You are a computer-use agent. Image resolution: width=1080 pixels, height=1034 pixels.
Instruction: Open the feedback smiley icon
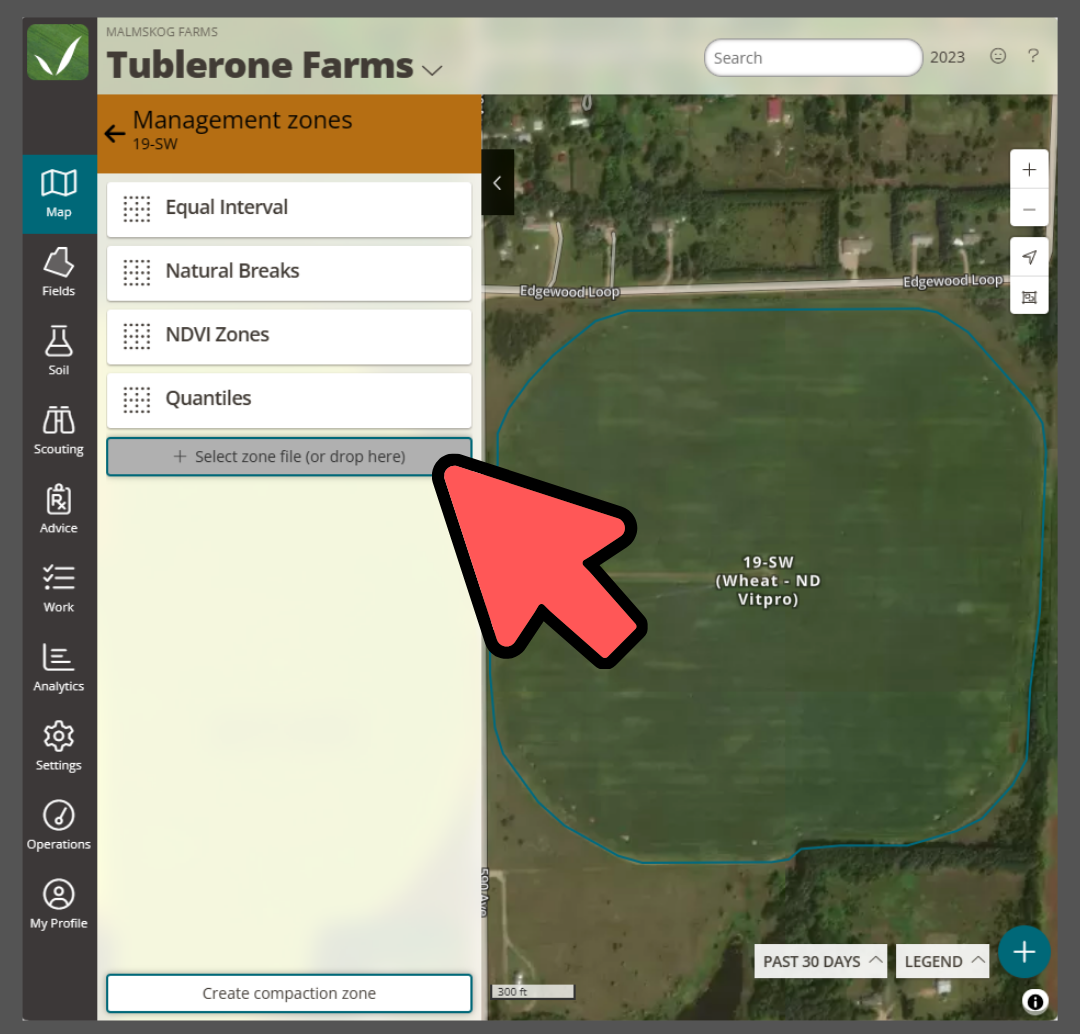pos(998,56)
